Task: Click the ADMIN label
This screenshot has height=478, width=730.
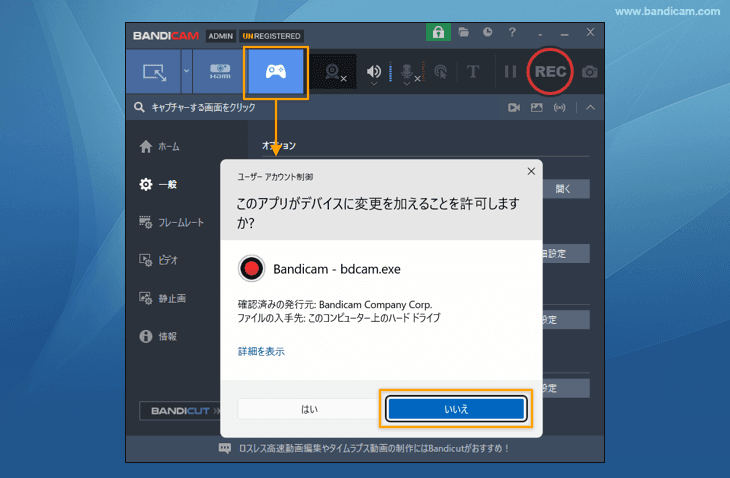Action: [220, 36]
